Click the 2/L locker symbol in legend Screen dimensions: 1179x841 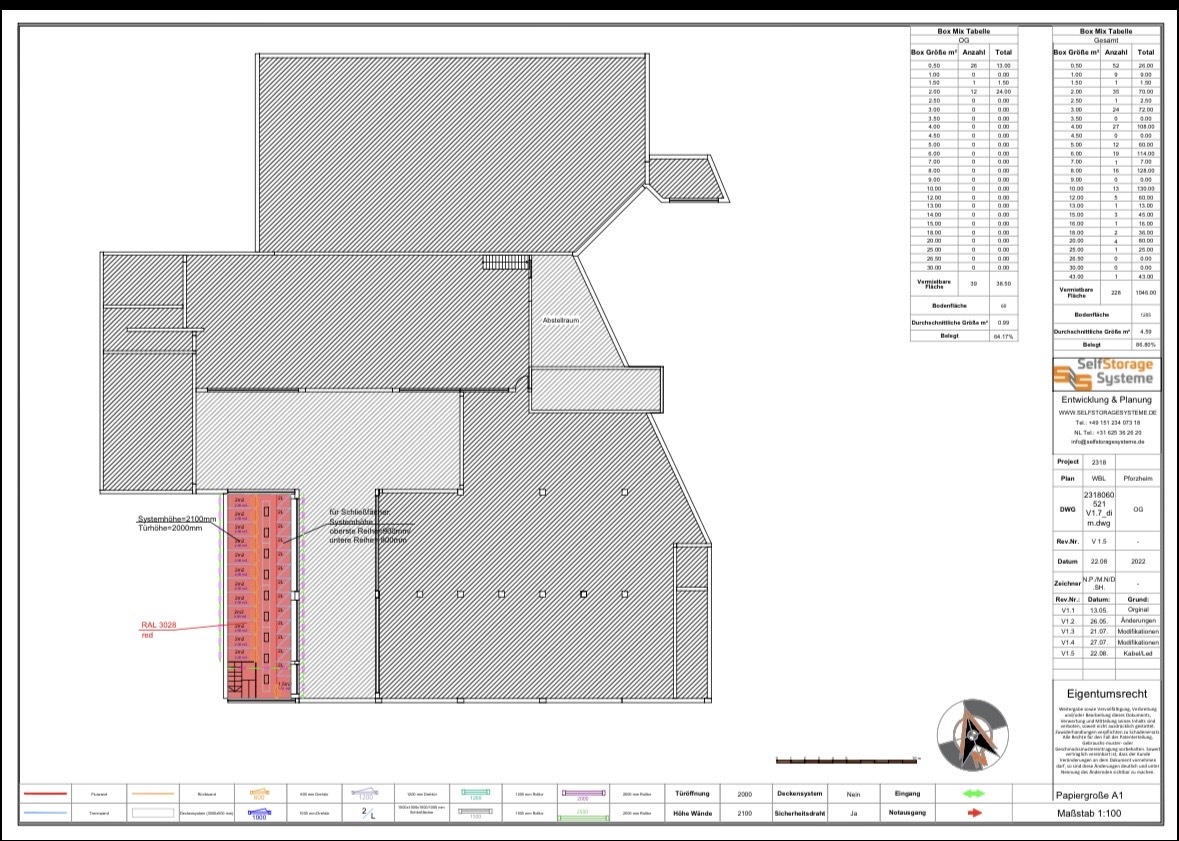click(x=368, y=813)
